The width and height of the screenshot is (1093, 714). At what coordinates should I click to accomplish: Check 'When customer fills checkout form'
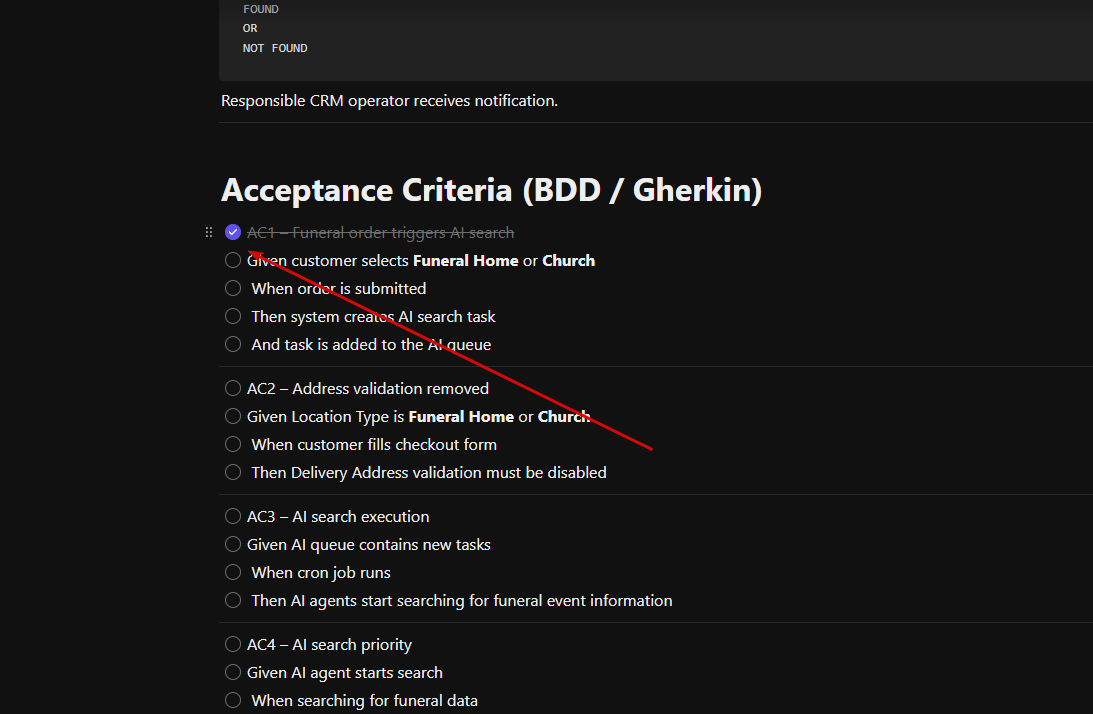tap(233, 444)
